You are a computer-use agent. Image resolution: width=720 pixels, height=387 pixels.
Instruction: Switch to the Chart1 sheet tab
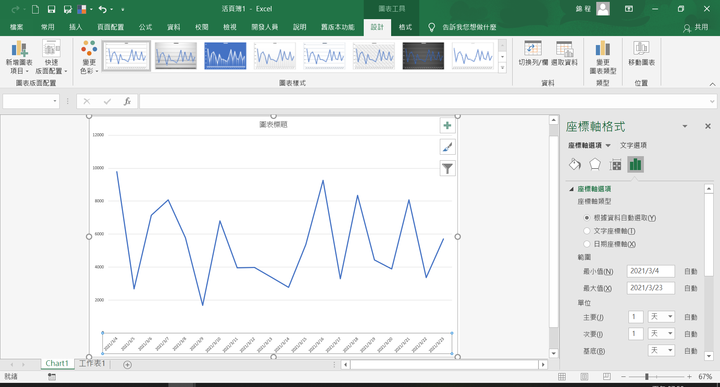[x=57, y=364]
